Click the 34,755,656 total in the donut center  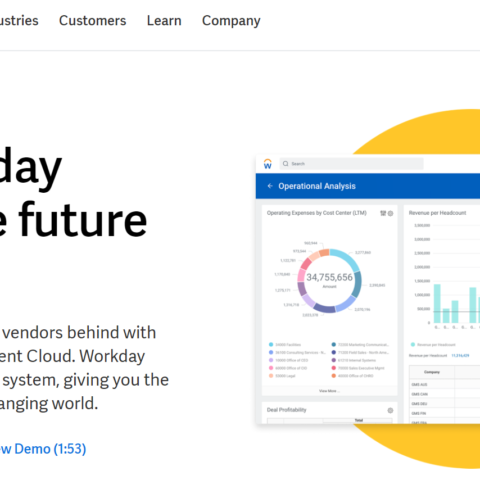pos(329,277)
